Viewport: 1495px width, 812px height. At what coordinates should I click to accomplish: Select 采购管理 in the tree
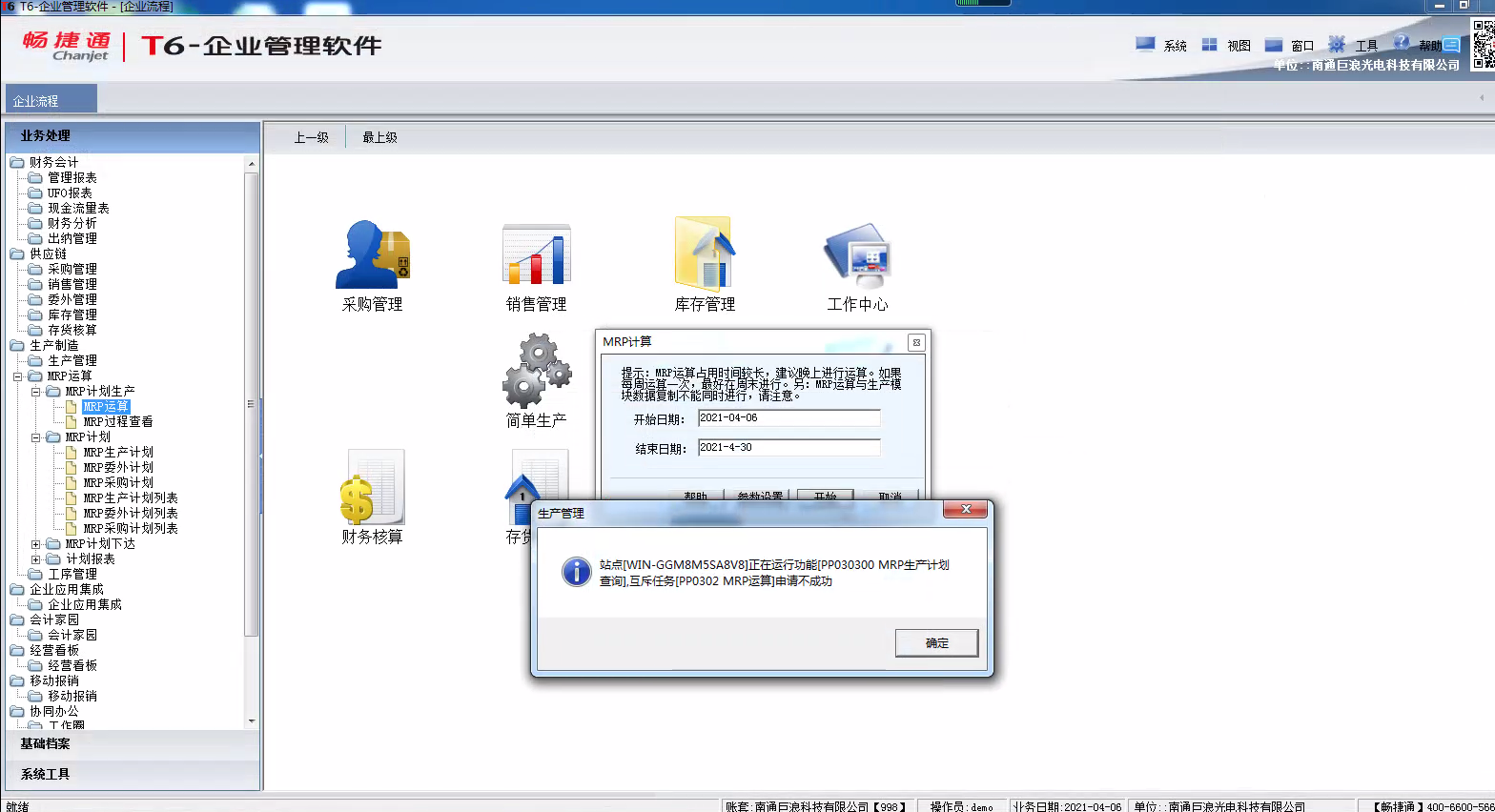coord(72,269)
